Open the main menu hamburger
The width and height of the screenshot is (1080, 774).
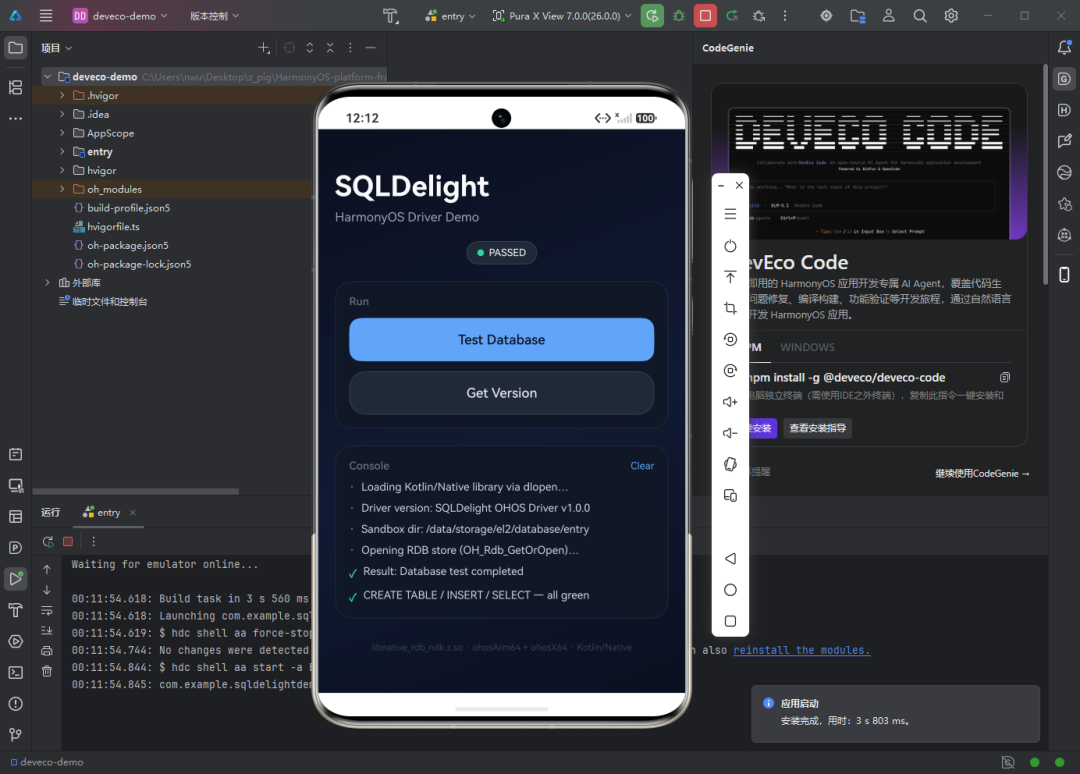[45, 16]
